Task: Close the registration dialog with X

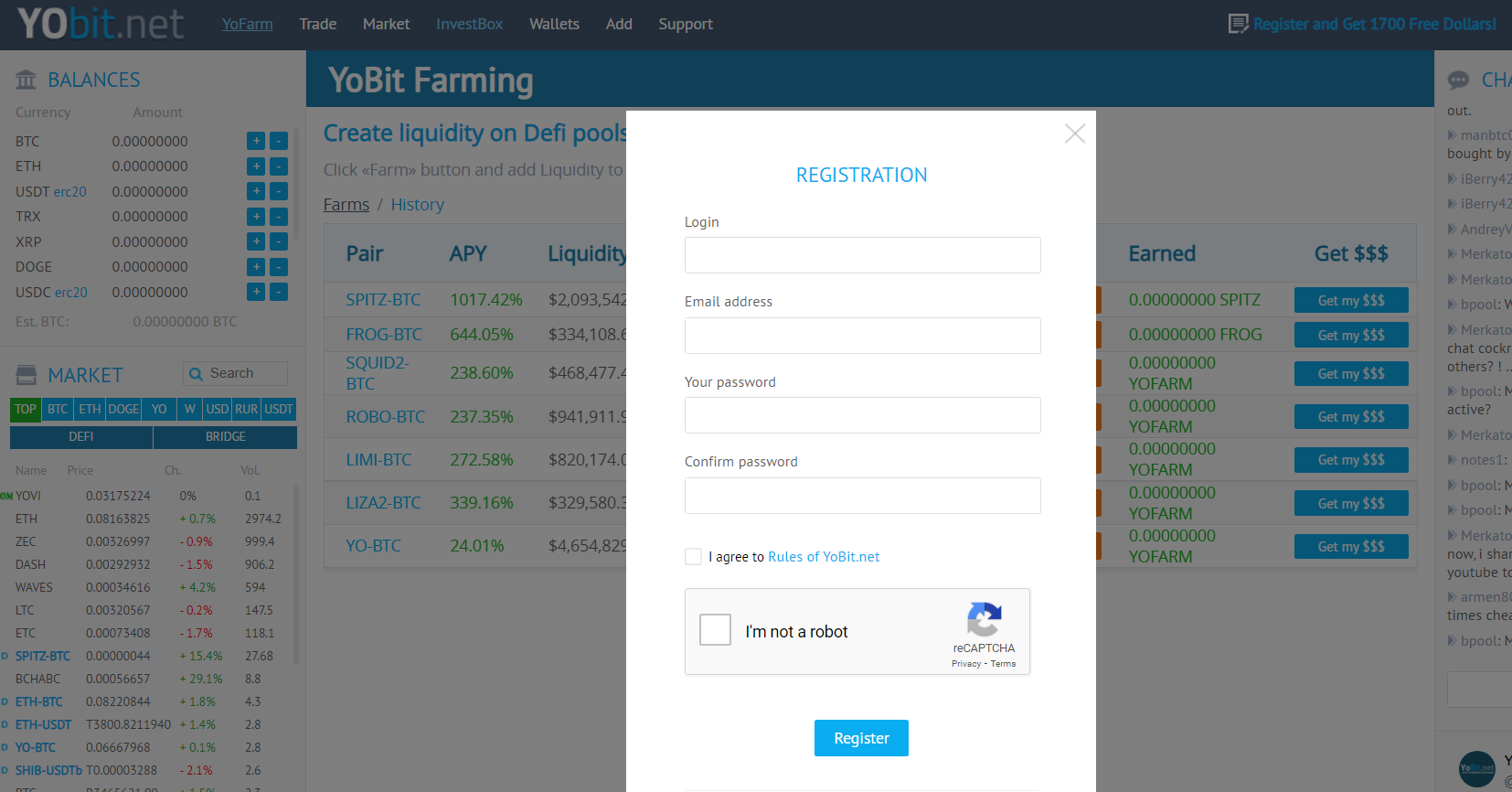Action: (x=1075, y=134)
